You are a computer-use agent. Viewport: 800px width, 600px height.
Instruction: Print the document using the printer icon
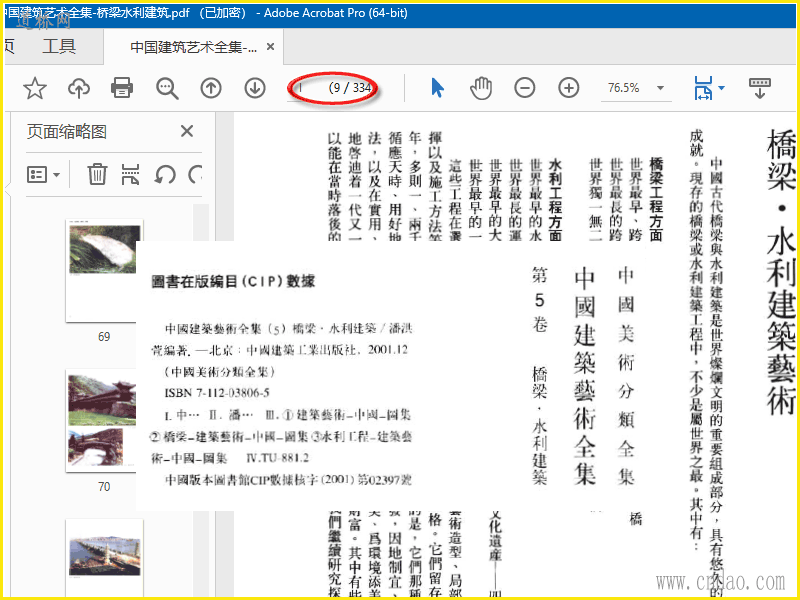click(122, 88)
